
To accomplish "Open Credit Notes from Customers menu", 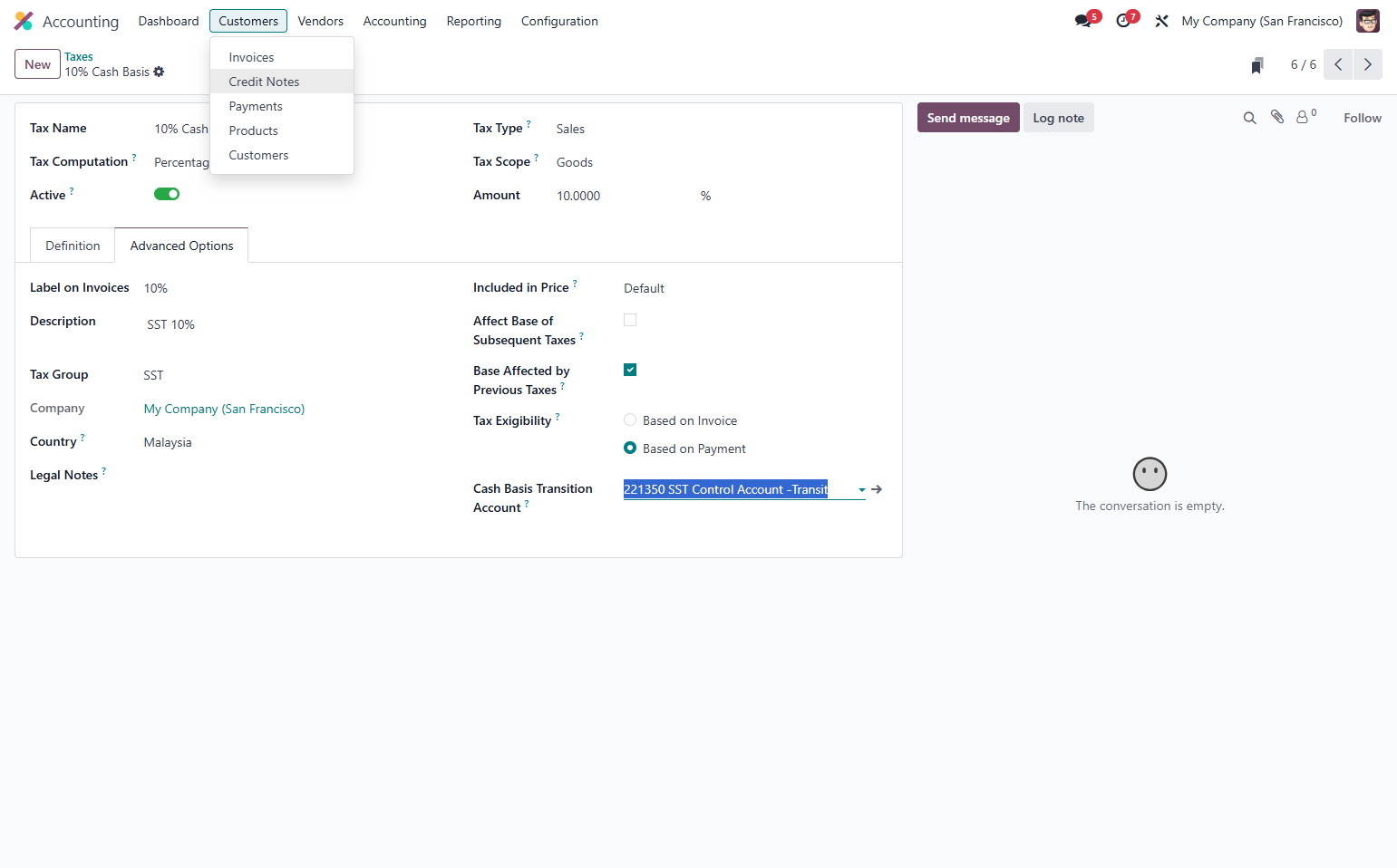I will [282, 82].
